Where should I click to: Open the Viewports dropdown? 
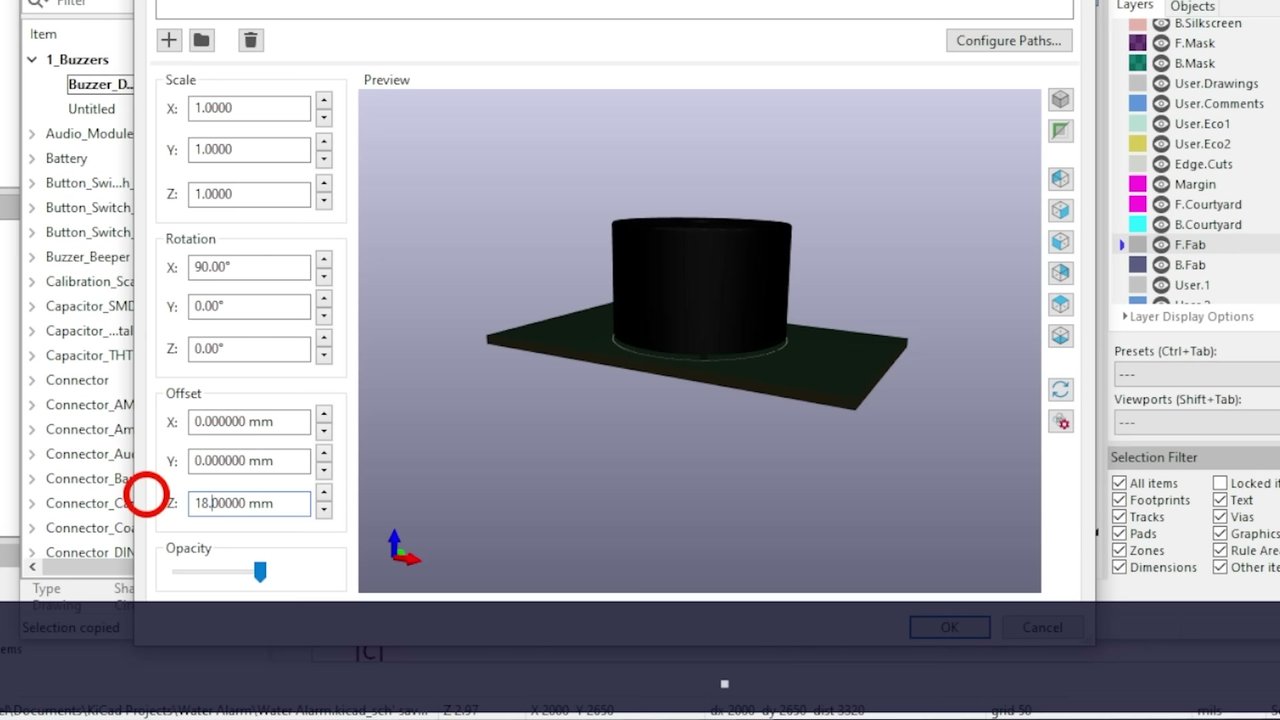pyautogui.click(x=1197, y=422)
